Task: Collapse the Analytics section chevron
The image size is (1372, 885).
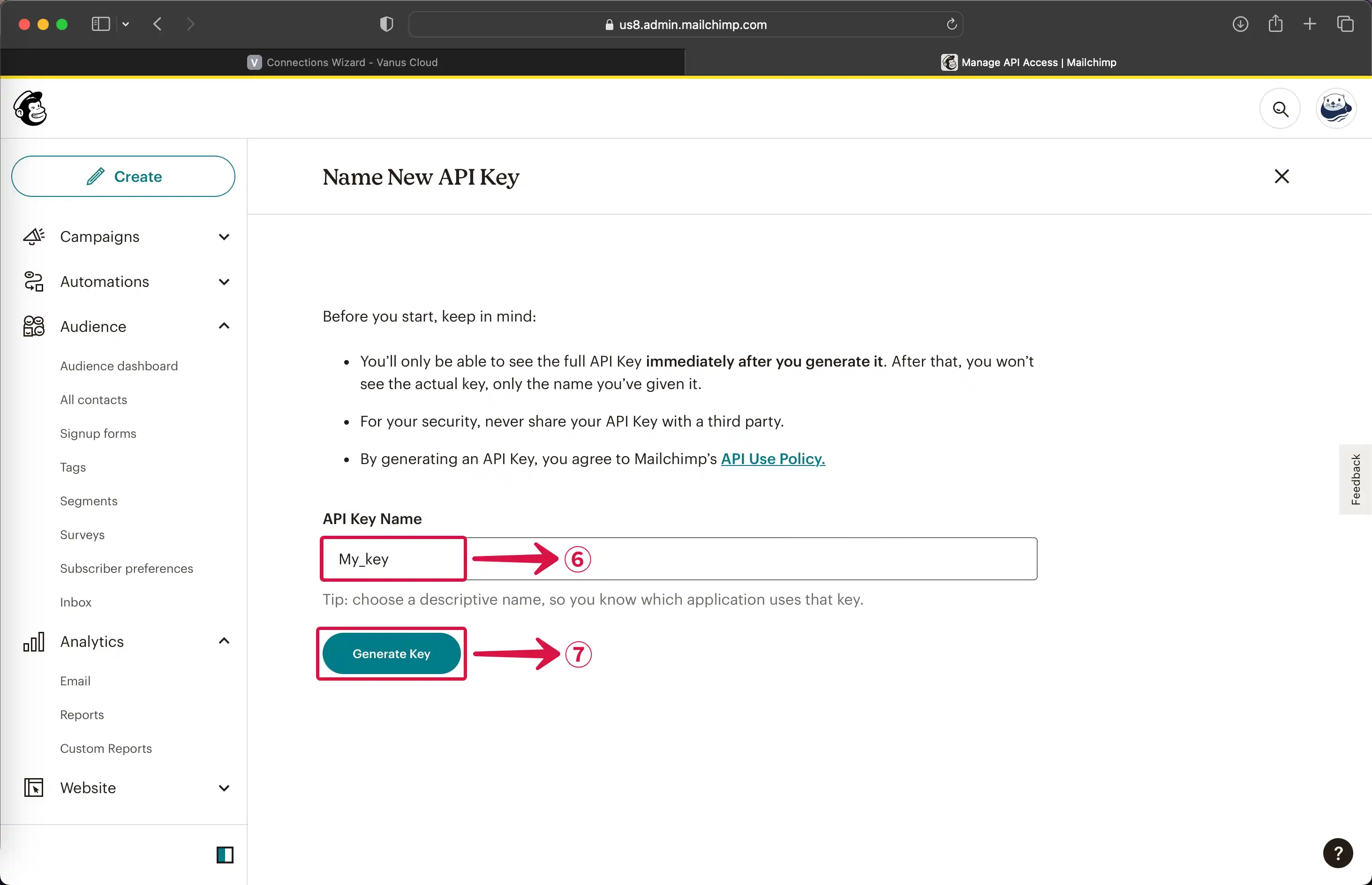Action: pos(224,641)
